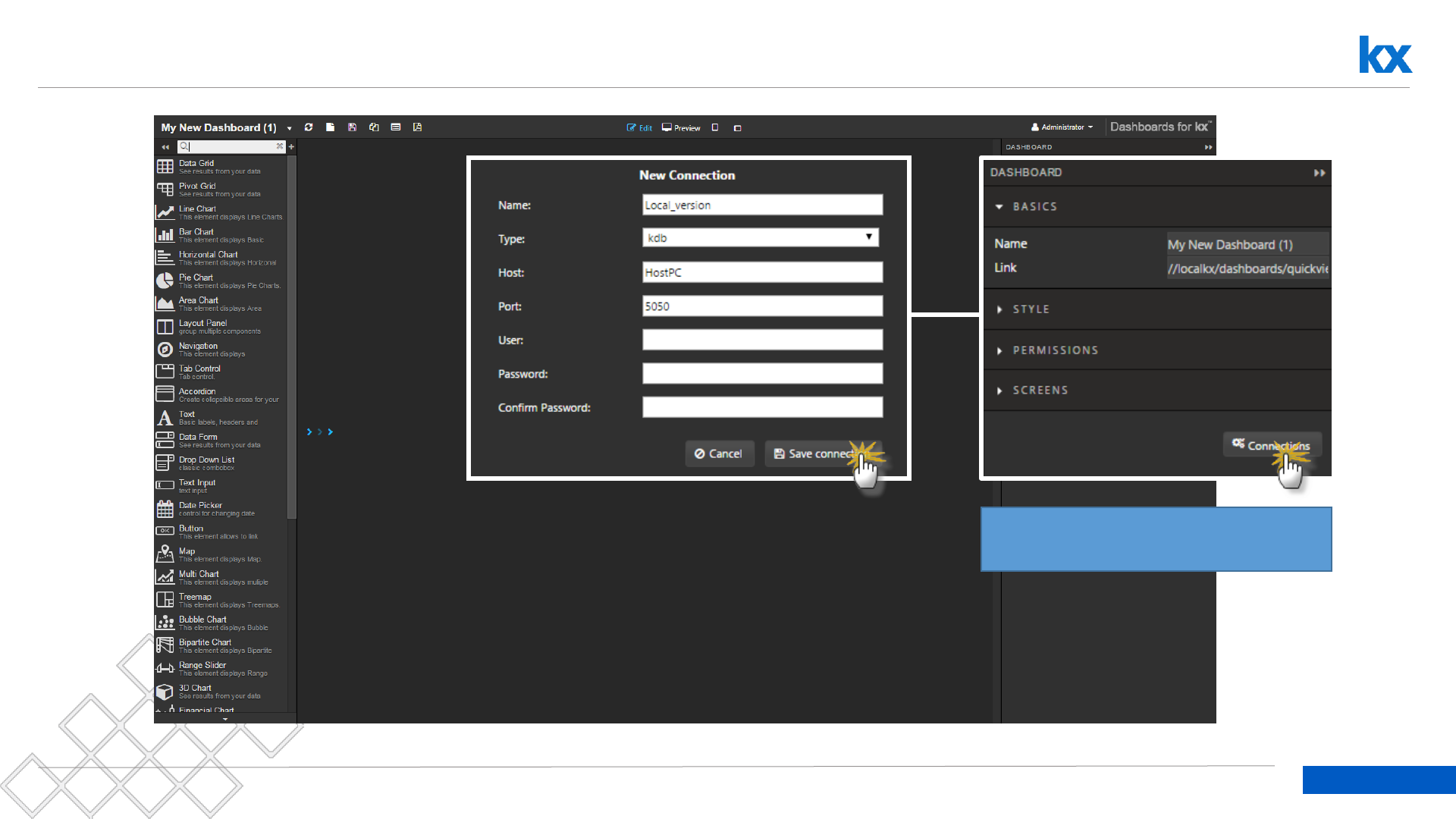Switch to Preview mode
Image resolution: width=1456 pixels, height=819 pixels.
681,127
